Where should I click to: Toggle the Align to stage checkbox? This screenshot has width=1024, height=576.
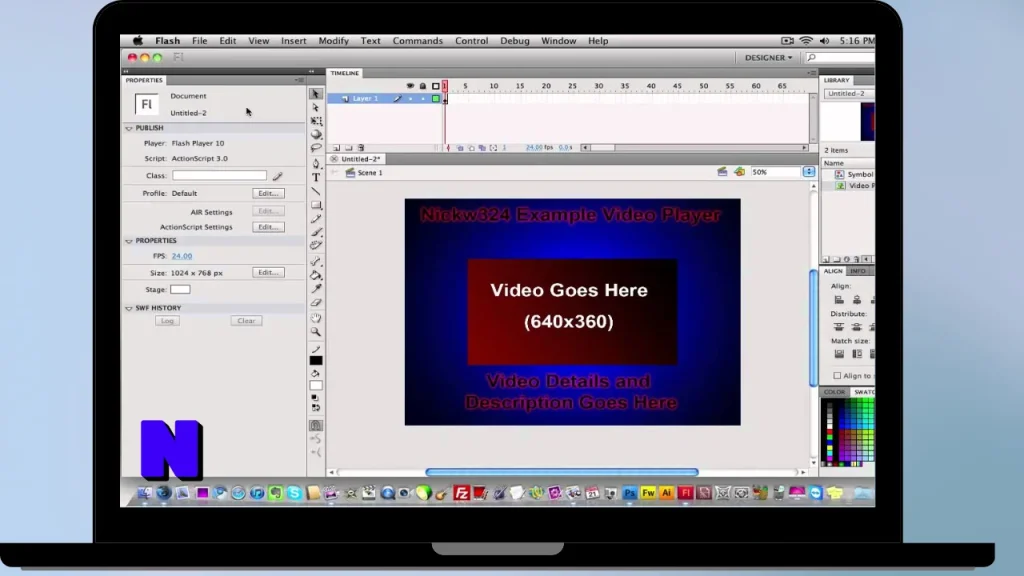pyautogui.click(x=837, y=376)
